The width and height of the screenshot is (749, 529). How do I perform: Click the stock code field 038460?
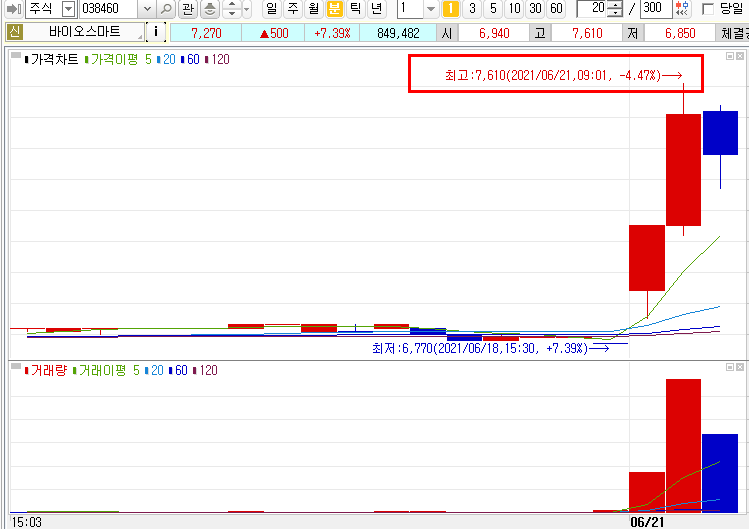[109, 9]
